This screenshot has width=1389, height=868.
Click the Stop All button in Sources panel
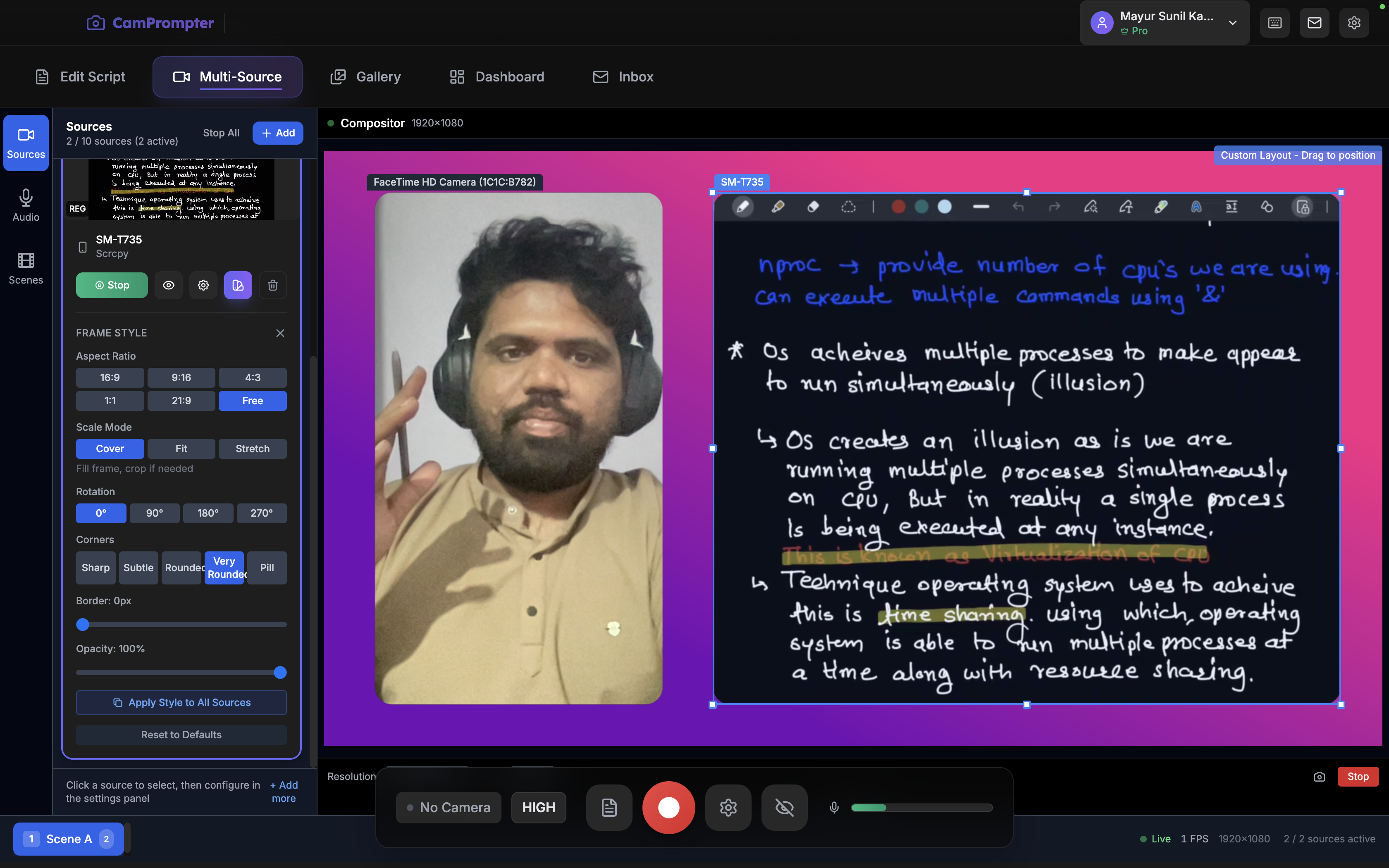pos(222,133)
